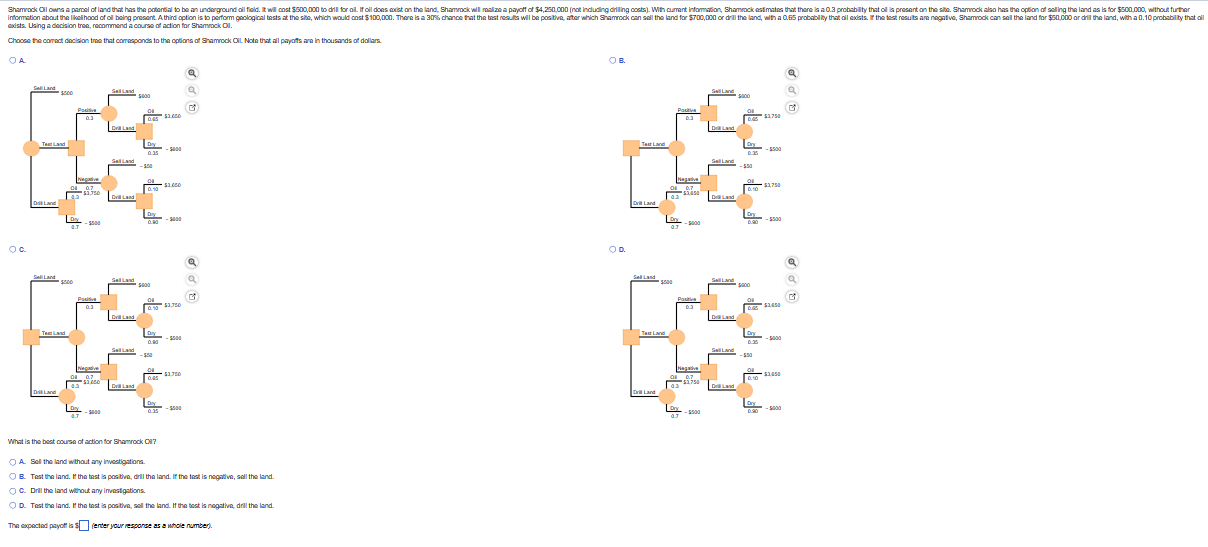Open decision tree B in pop-out window
The height and width of the screenshot is (547, 1208).
(793, 107)
